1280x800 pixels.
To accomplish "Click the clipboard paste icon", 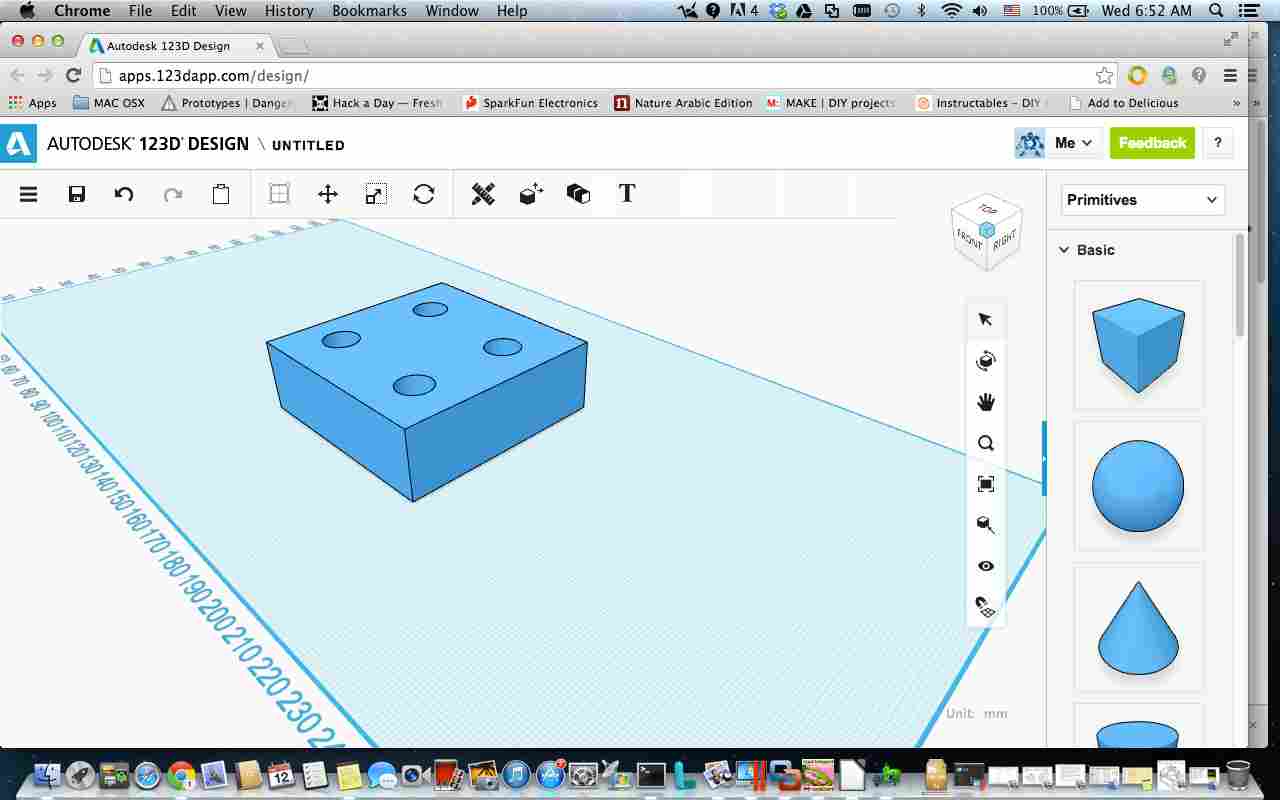I will pos(221,194).
